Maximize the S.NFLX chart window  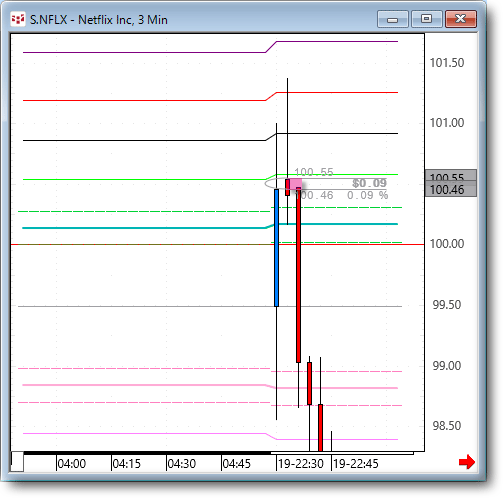click(427, 19)
